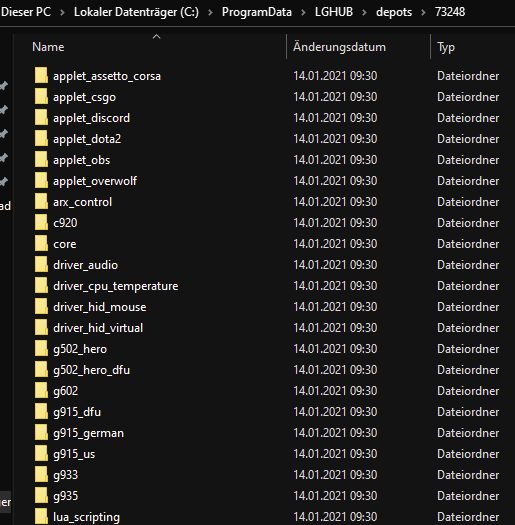Select the driver_audio folder icon
This screenshot has width=515, height=525.
(x=41, y=265)
